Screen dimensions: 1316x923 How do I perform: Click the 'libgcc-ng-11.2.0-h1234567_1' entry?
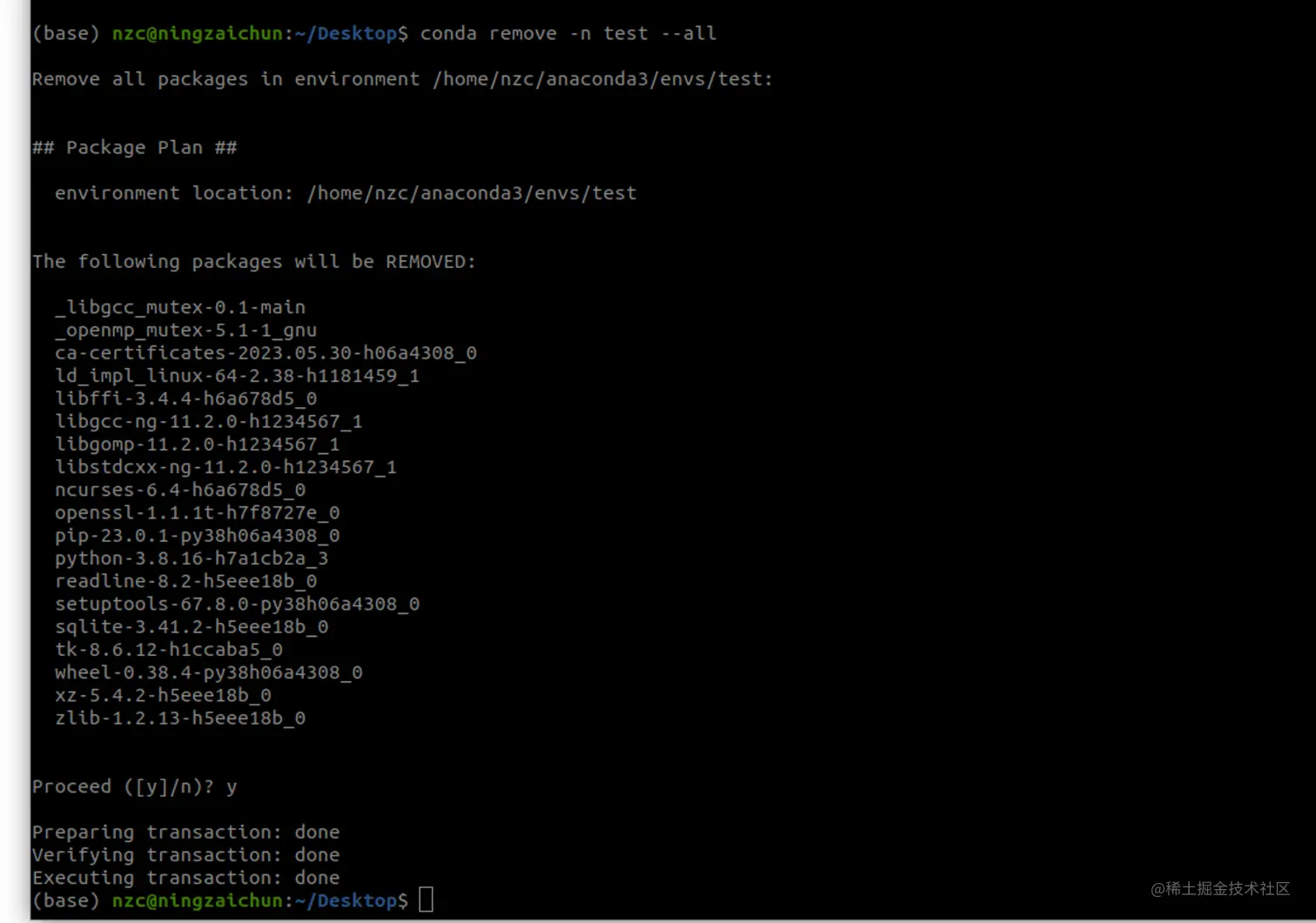point(209,421)
